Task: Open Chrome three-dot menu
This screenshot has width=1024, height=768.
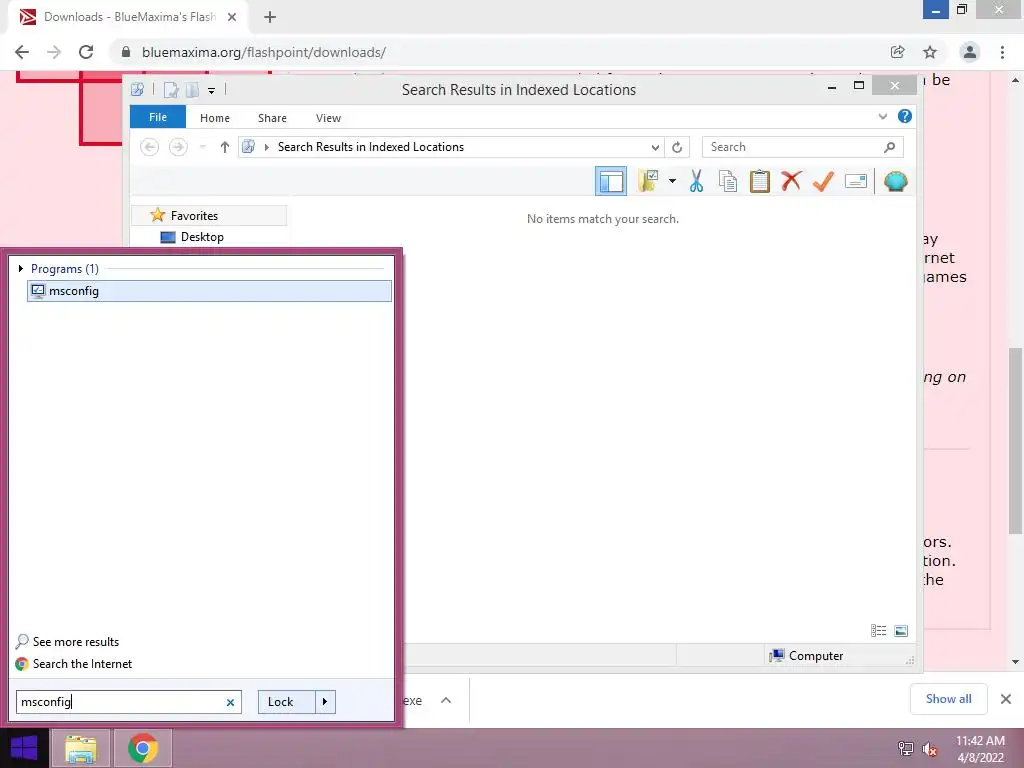Action: click(x=1002, y=52)
